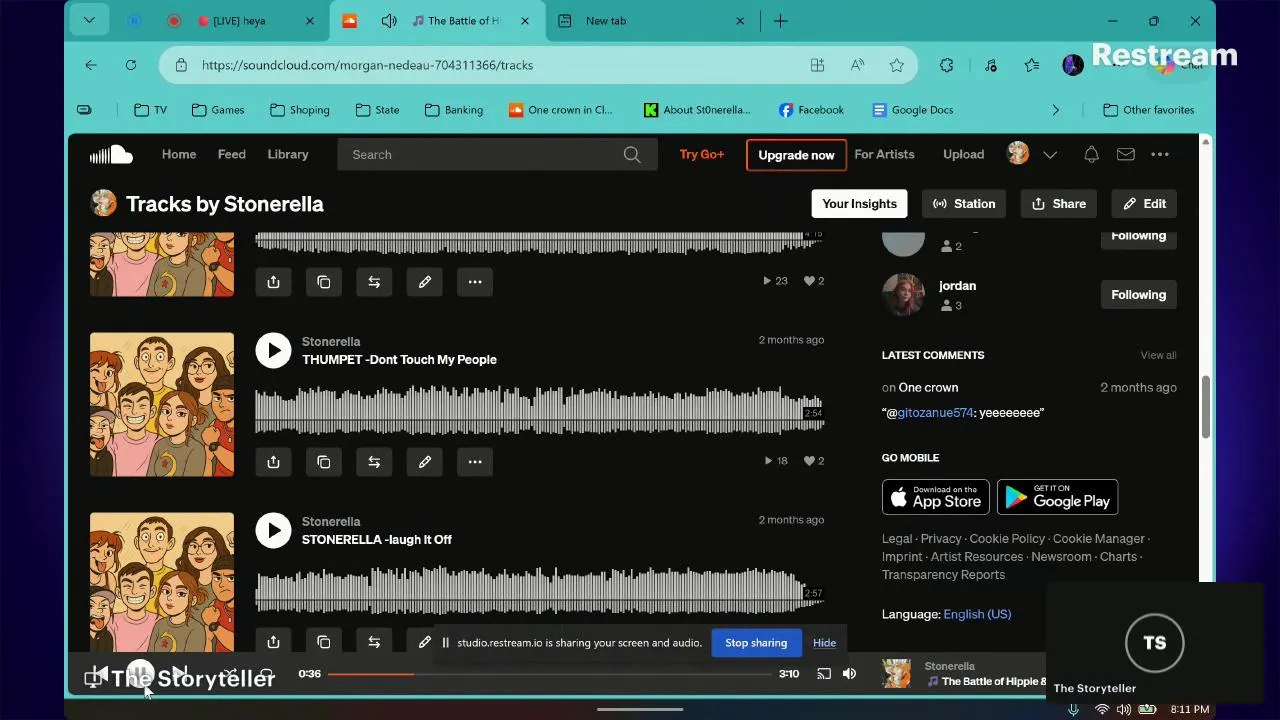Viewport: 1280px width, 720px height.
Task: Seek within THUMPET waveform
Action: [x=540, y=412]
